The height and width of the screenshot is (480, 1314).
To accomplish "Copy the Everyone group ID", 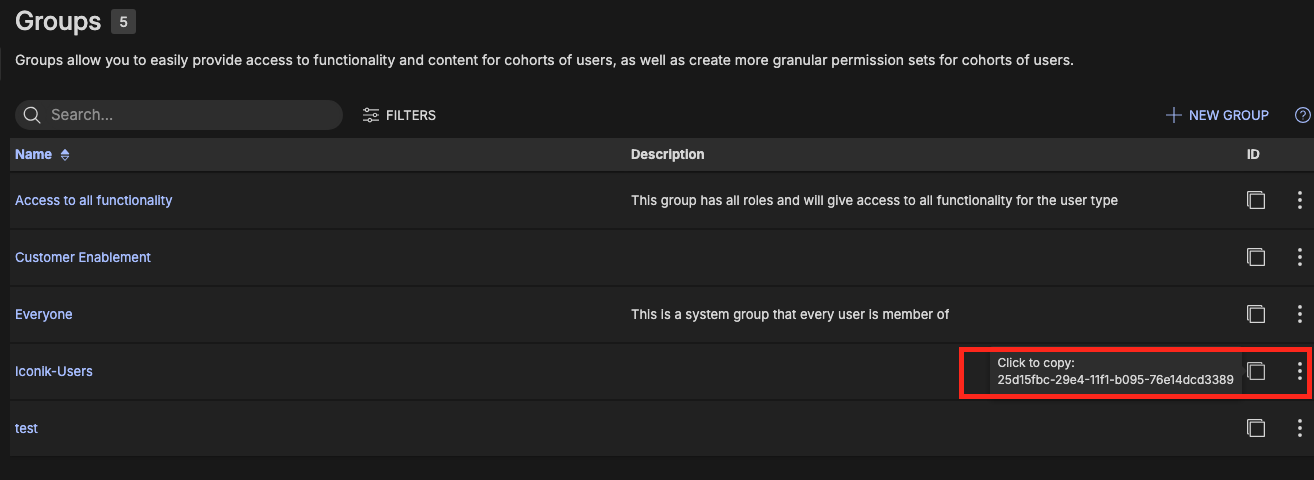I will point(1256,314).
